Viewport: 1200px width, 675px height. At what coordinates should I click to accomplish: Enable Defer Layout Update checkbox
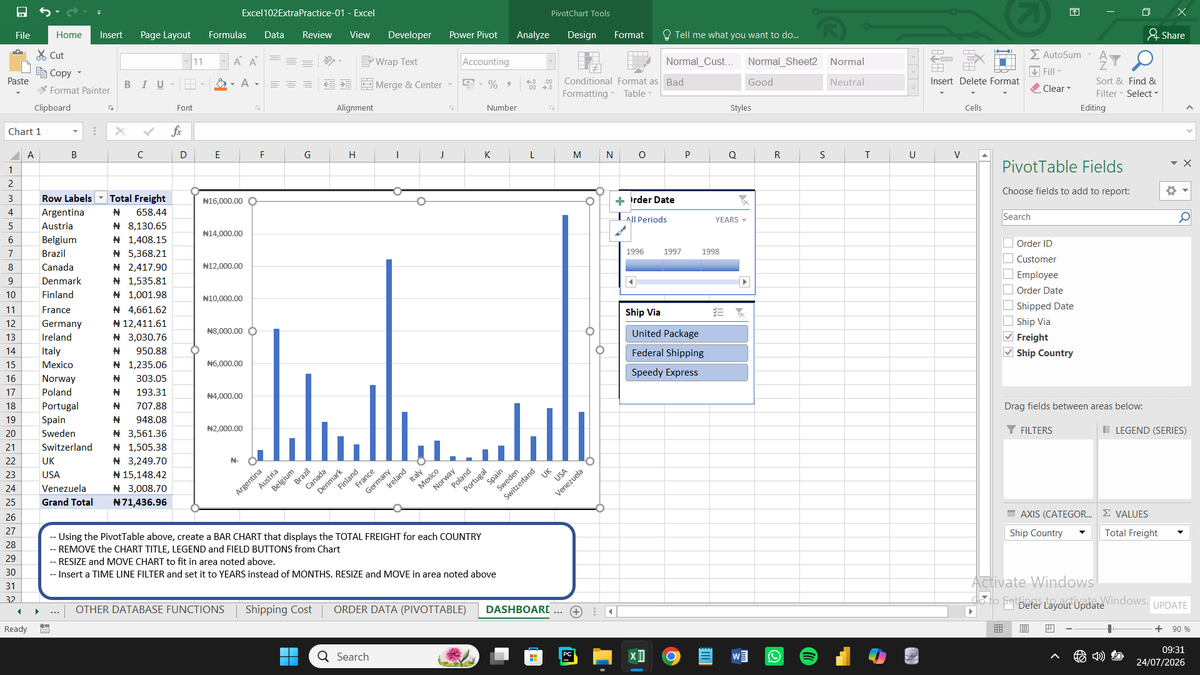(x=1008, y=605)
